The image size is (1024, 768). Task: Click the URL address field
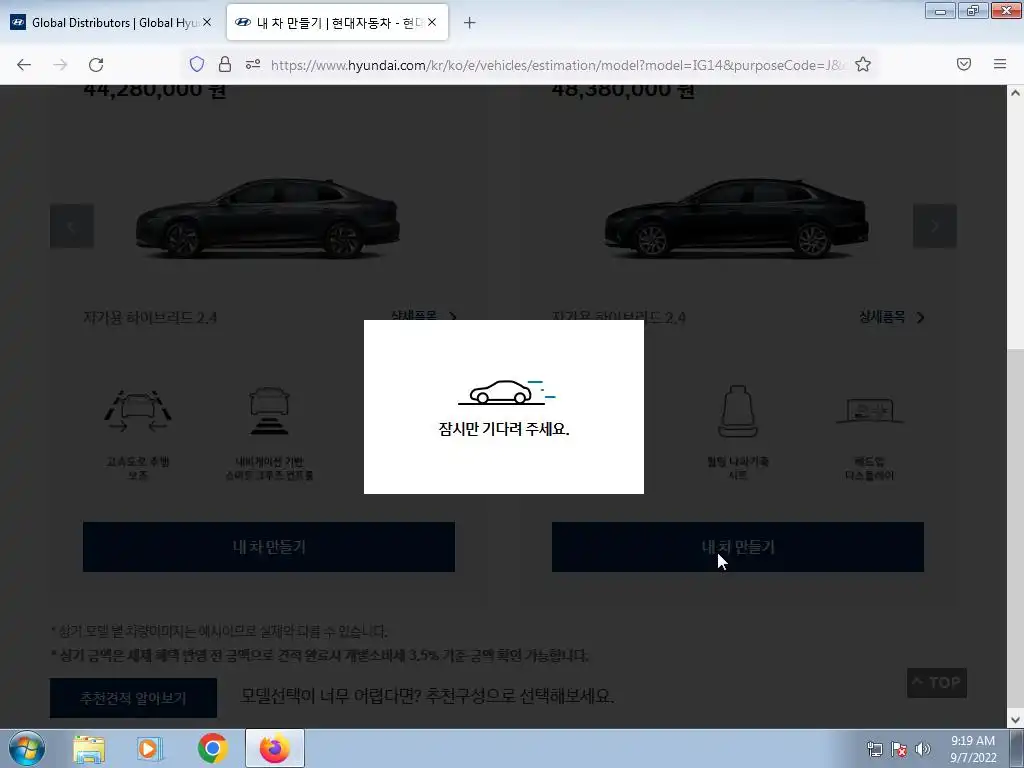(558, 65)
